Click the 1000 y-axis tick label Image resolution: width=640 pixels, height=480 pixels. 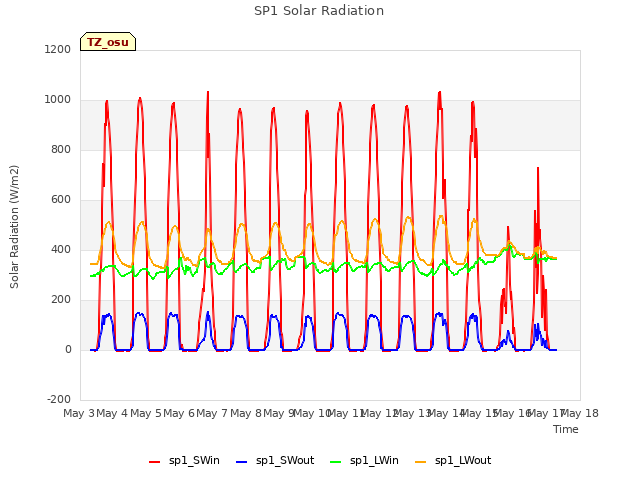click(58, 100)
